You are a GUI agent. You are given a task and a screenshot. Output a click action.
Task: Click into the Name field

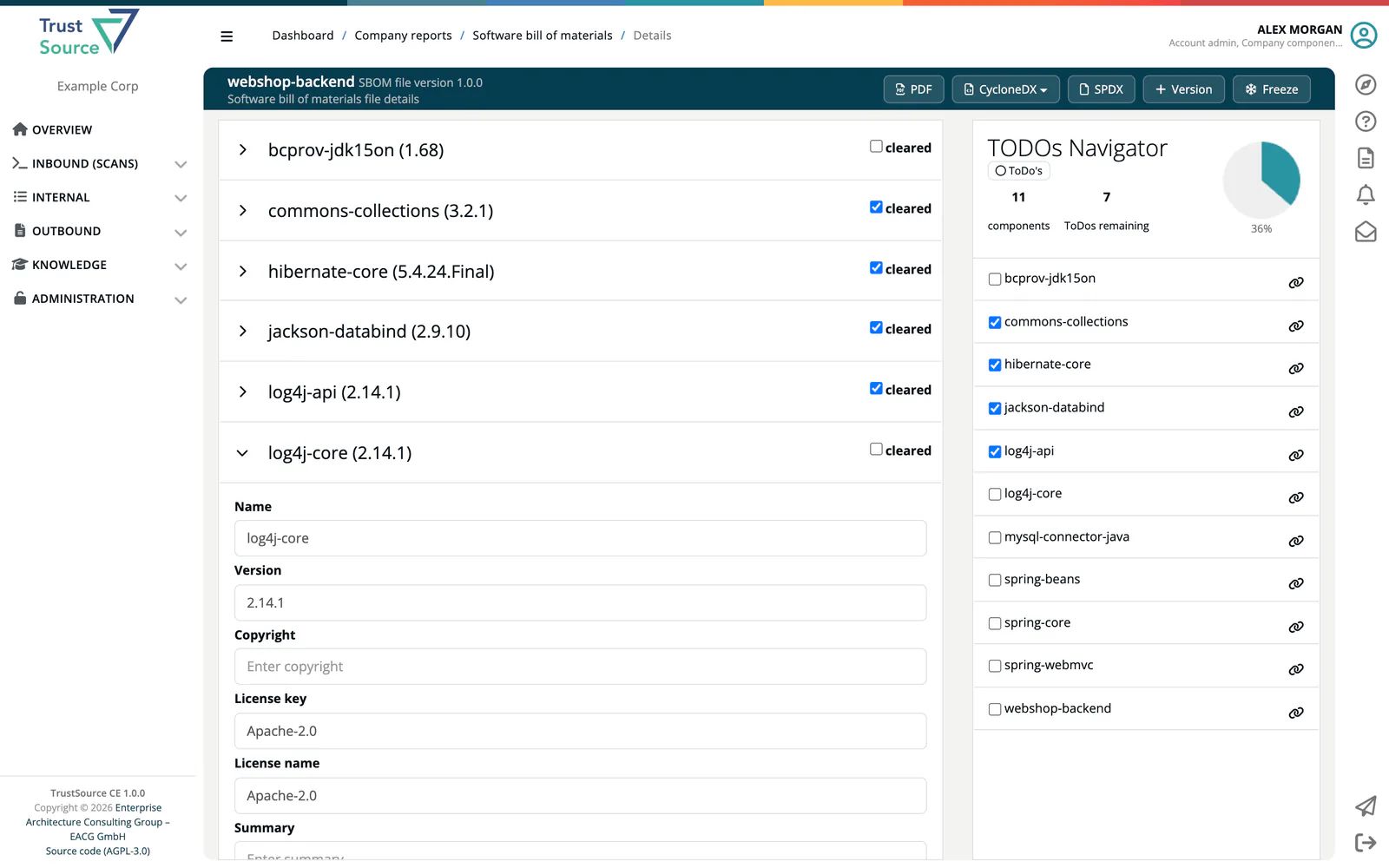point(580,538)
